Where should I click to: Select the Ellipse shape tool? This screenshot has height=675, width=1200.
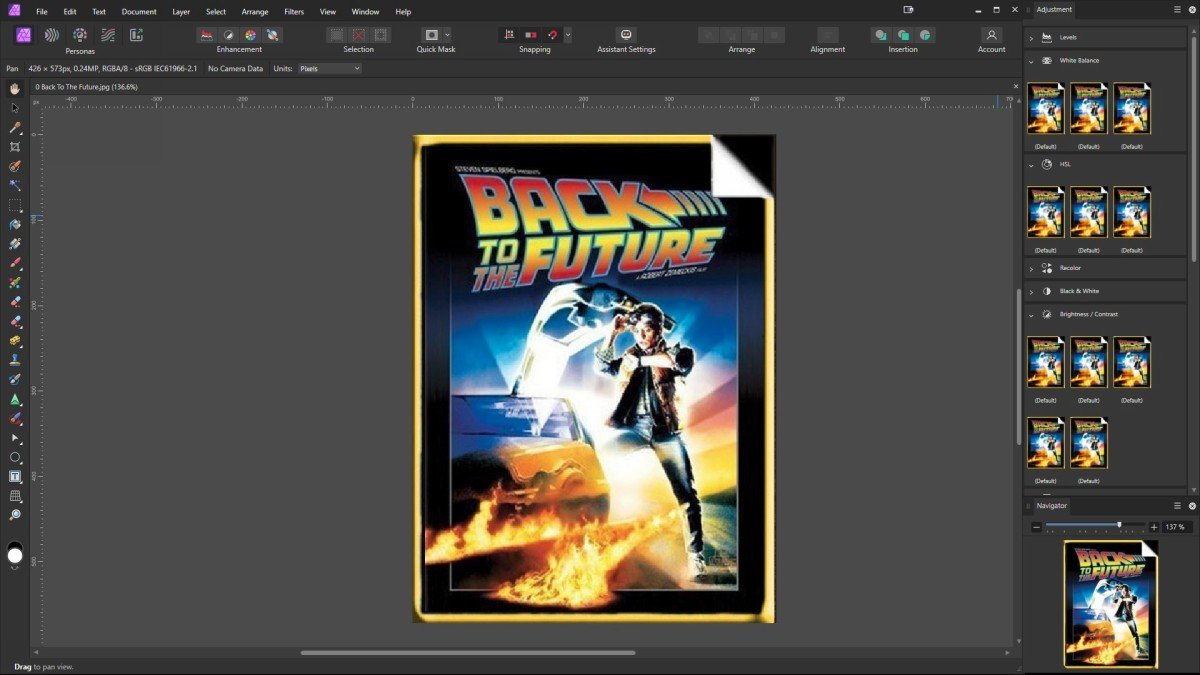(x=15, y=457)
